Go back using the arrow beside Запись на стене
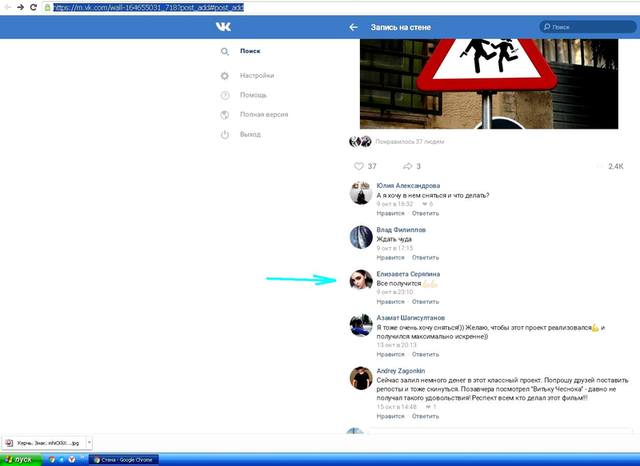 (x=353, y=27)
